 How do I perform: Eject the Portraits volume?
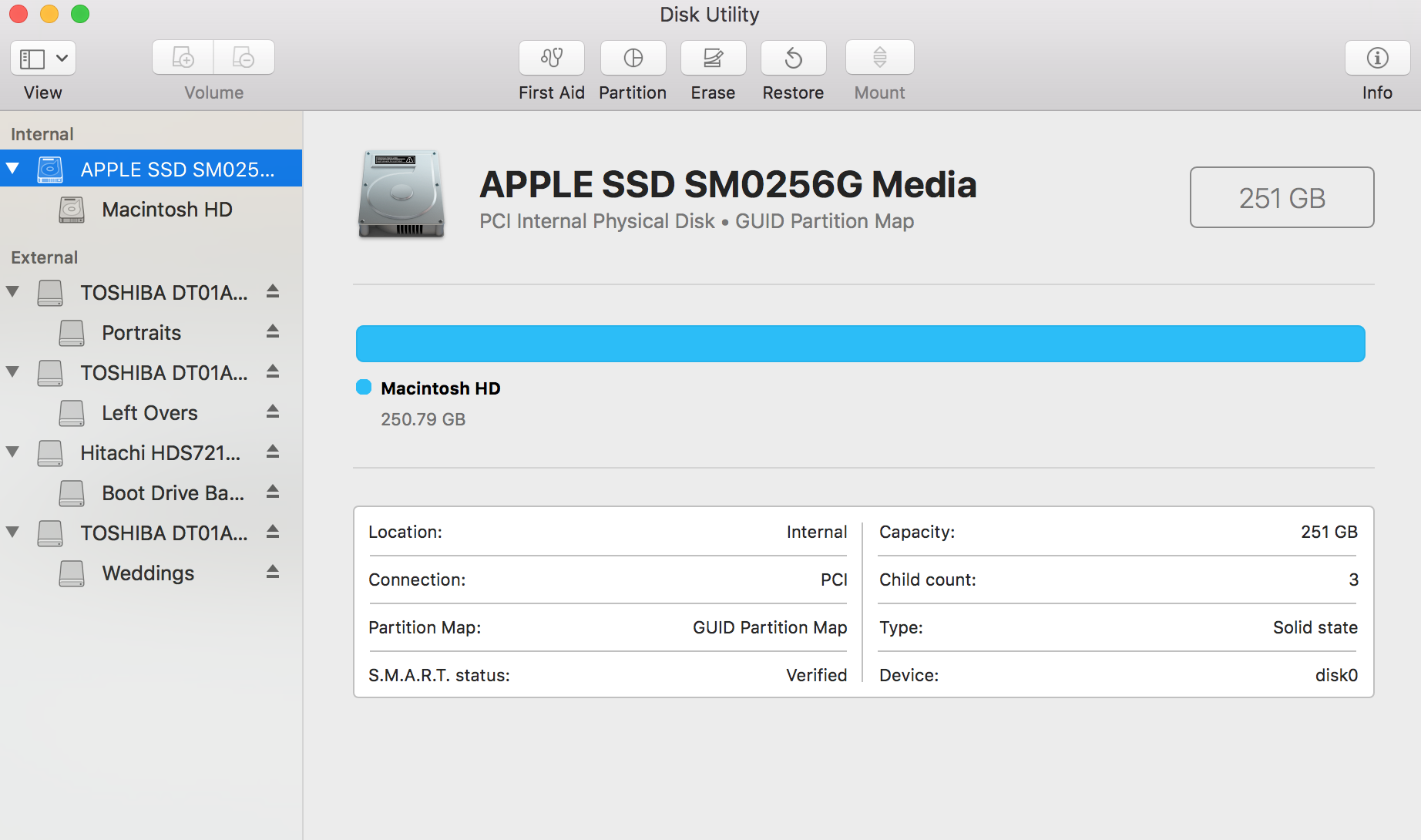(x=273, y=331)
